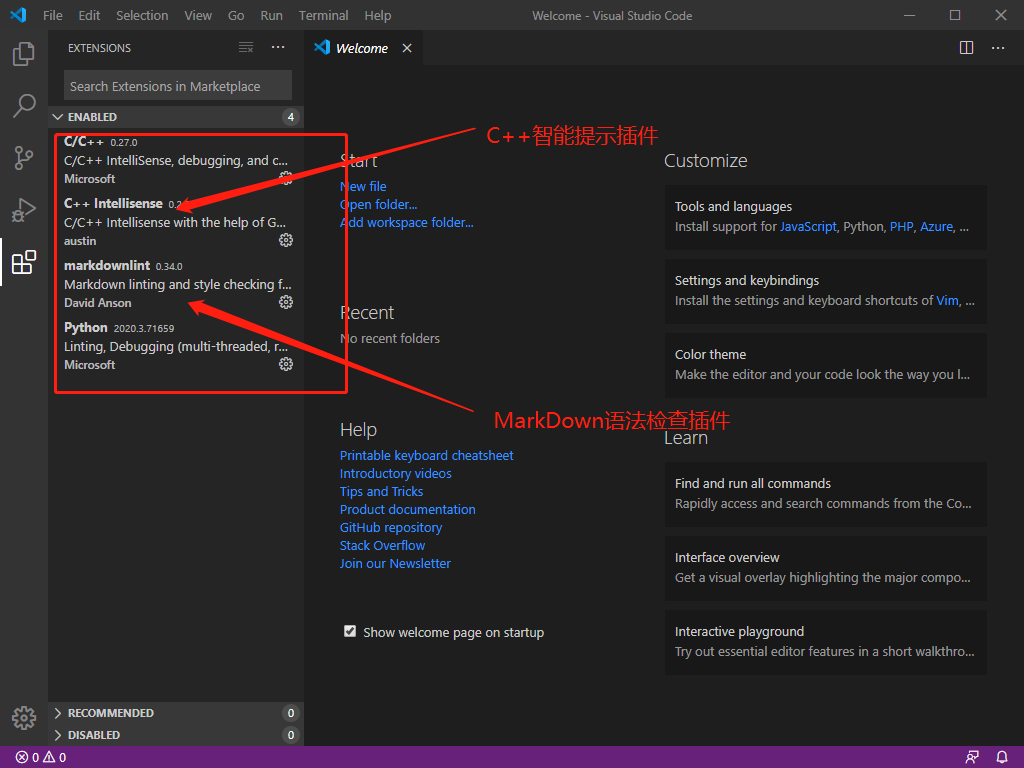The width and height of the screenshot is (1024, 768).
Task: Open Stack Overflow link
Action: click(382, 545)
